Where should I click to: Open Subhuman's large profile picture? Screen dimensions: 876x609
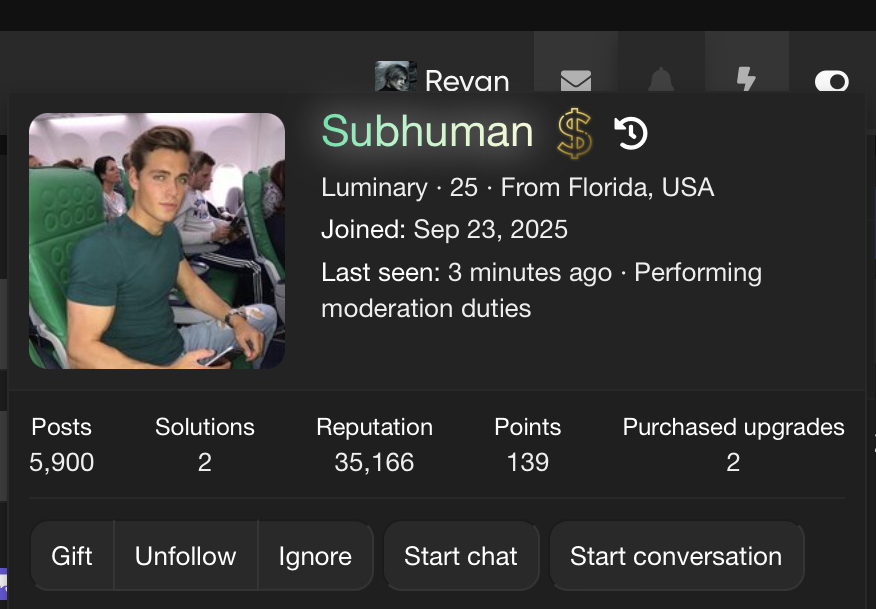(157, 241)
